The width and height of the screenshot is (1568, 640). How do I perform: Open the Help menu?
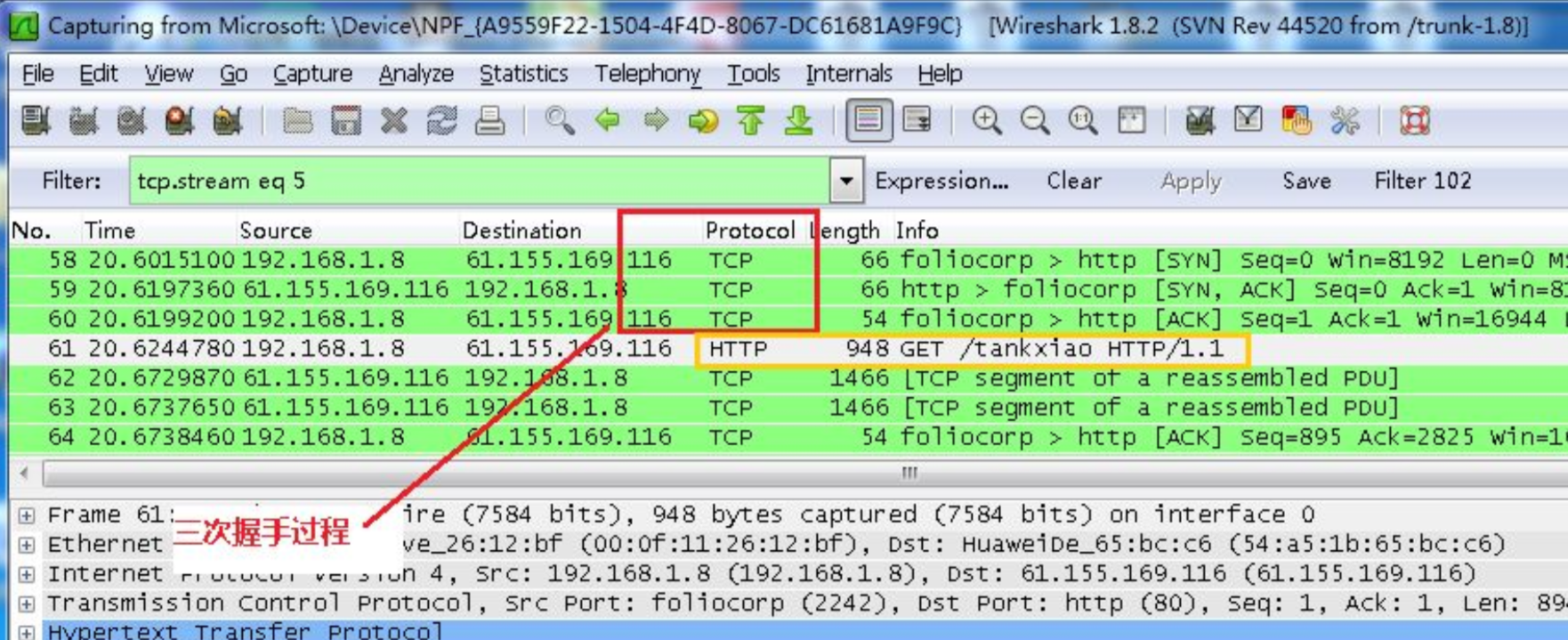pyautogui.click(x=940, y=74)
